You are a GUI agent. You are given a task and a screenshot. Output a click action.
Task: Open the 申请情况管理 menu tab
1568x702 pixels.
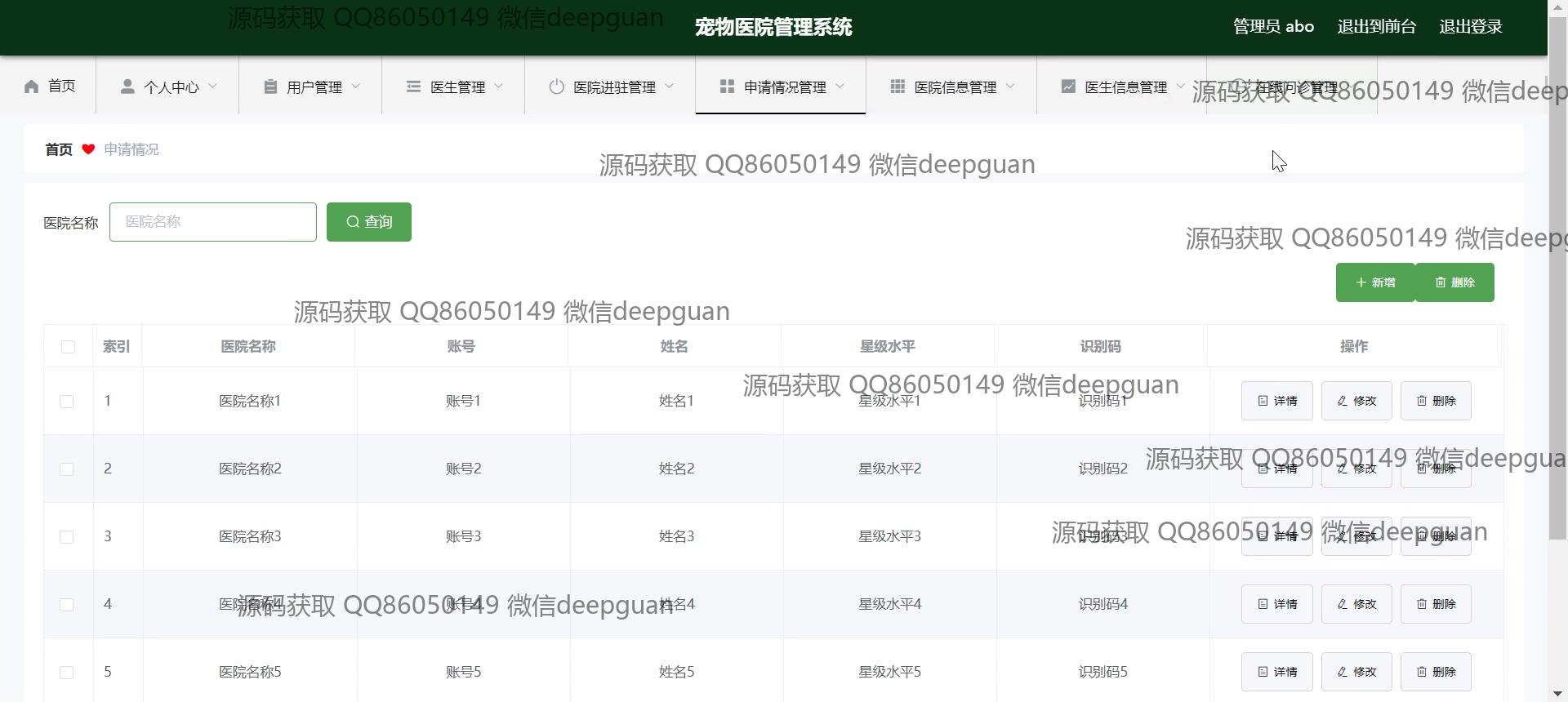780,87
